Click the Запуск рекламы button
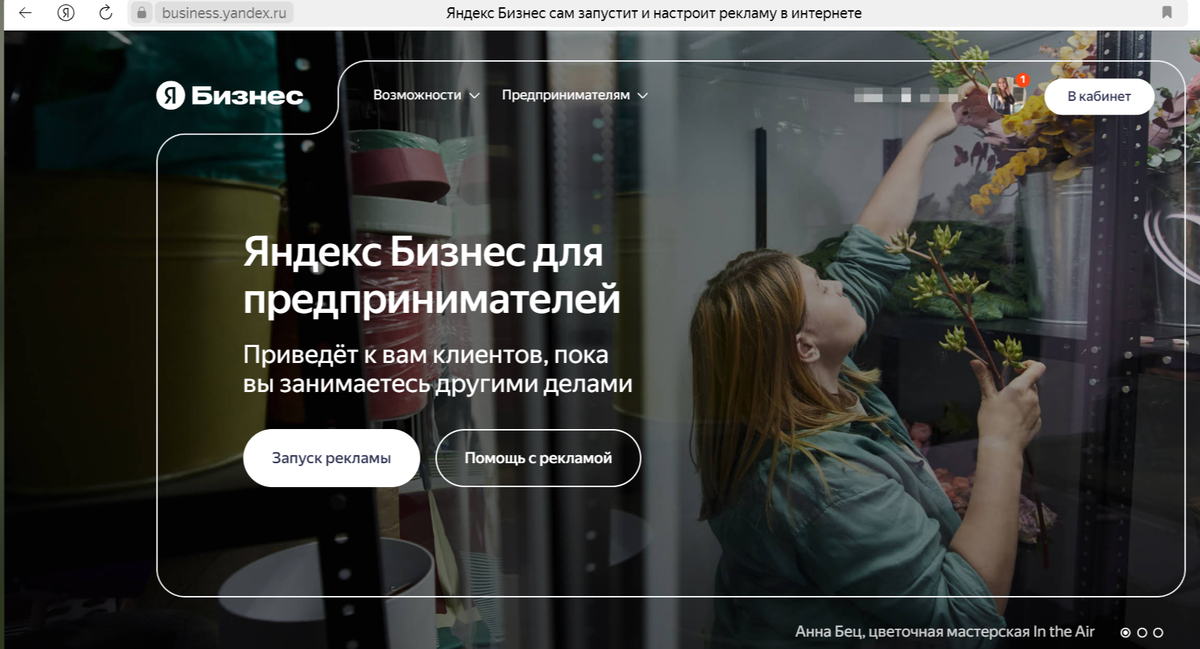The image size is (1200, 649). pos(331,458)
